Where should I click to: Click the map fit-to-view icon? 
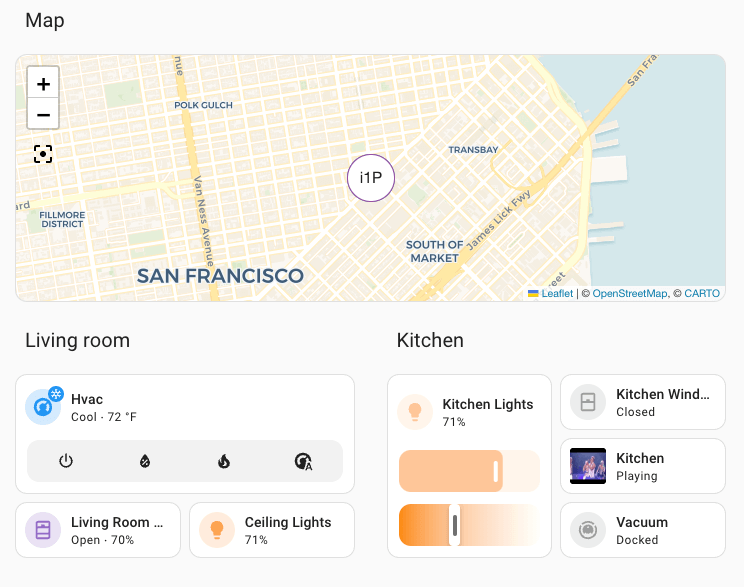43,154
